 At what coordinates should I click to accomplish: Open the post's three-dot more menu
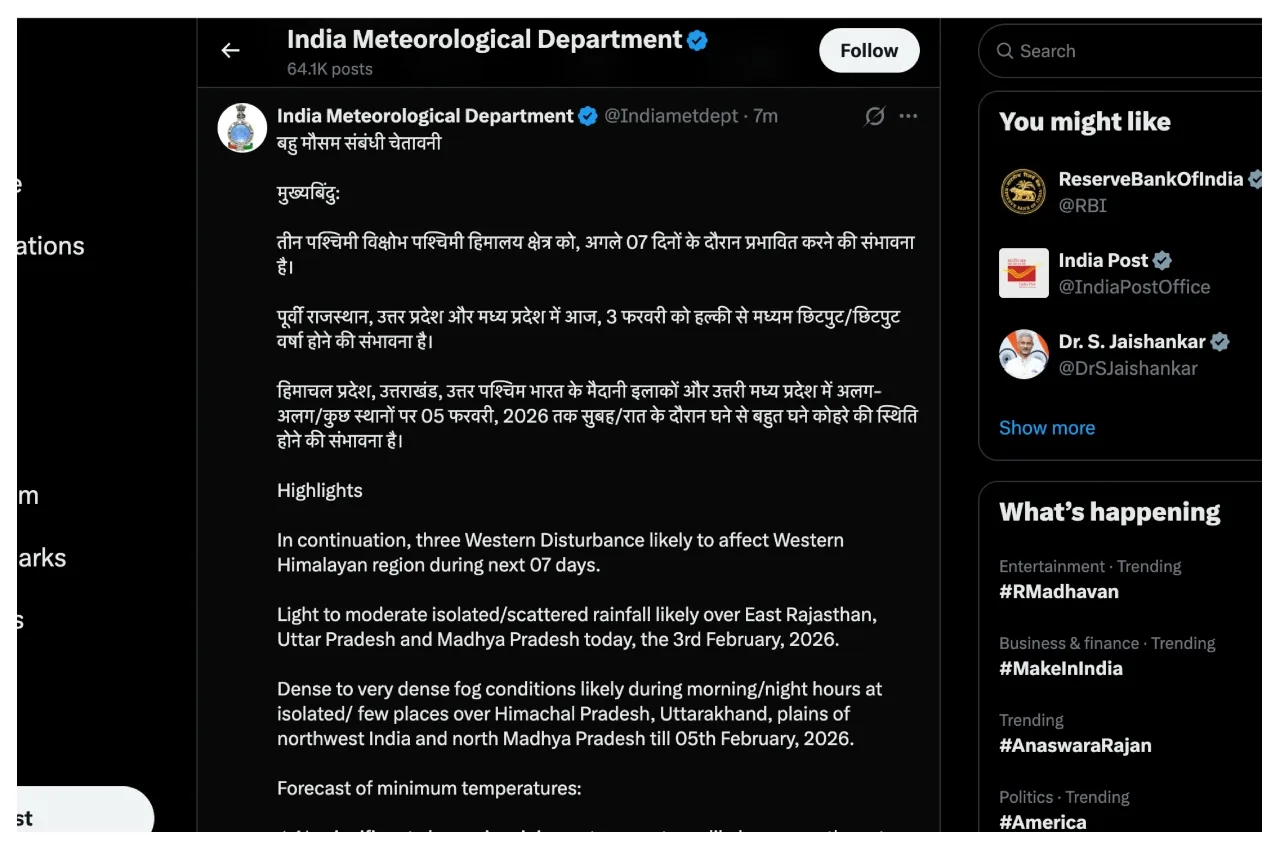908,116
